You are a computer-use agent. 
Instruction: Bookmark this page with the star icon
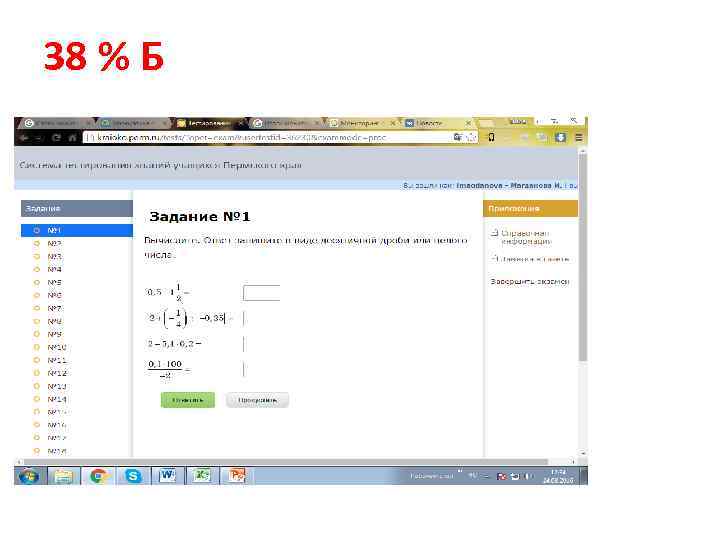click(x=471, y=137)
